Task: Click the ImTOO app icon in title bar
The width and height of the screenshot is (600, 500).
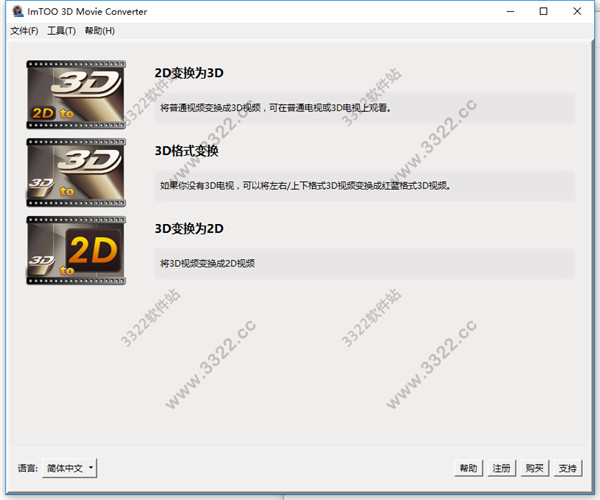Action: (x=18, y=11)
